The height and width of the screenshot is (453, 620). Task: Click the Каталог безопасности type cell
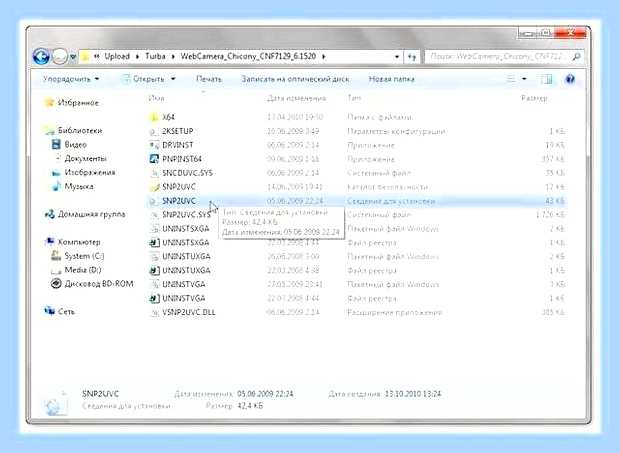pos(388,187)
